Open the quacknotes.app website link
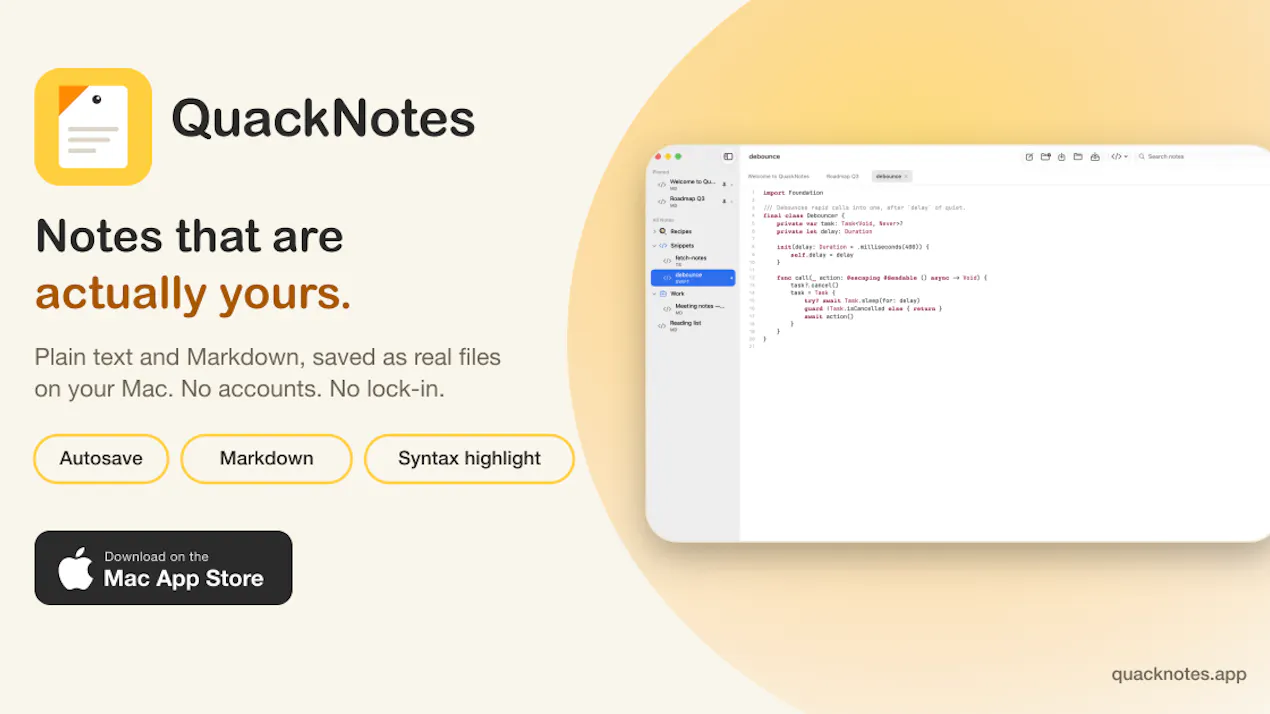 pyautogui.click(x=1179, y=674)
